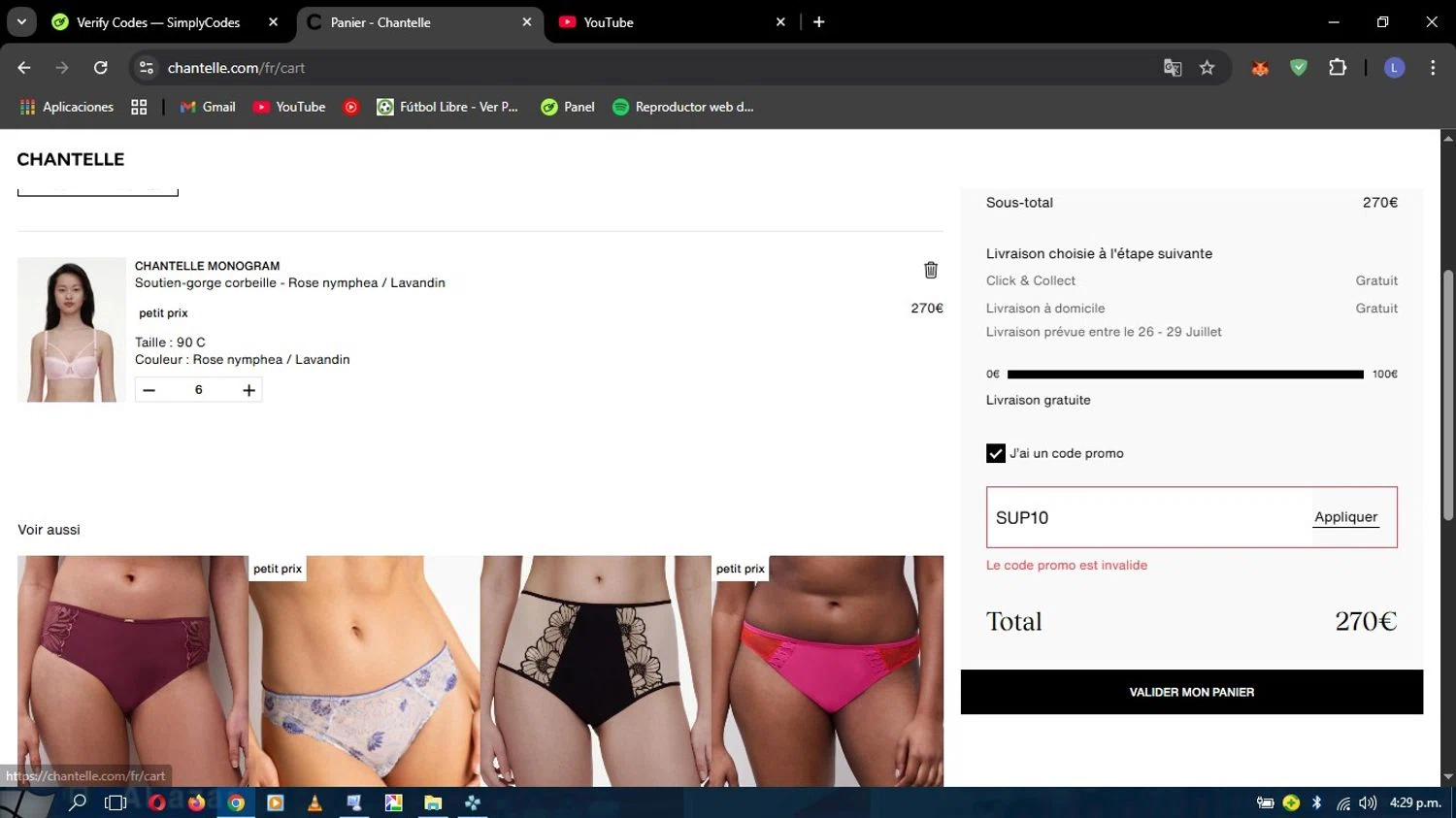Open the Panel bookmark
The width and height of the screenshot is (1456, 818).
click(x=568, y=107)
